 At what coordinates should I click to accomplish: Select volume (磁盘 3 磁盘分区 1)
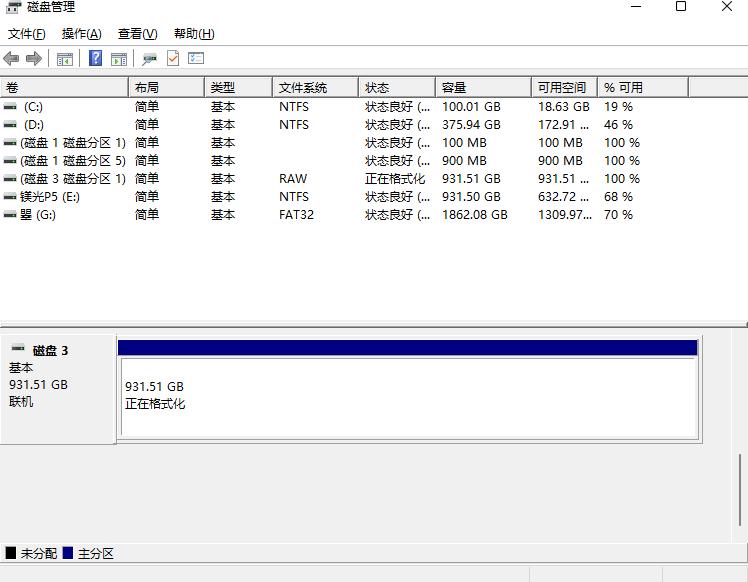click(x=73, y=179)
